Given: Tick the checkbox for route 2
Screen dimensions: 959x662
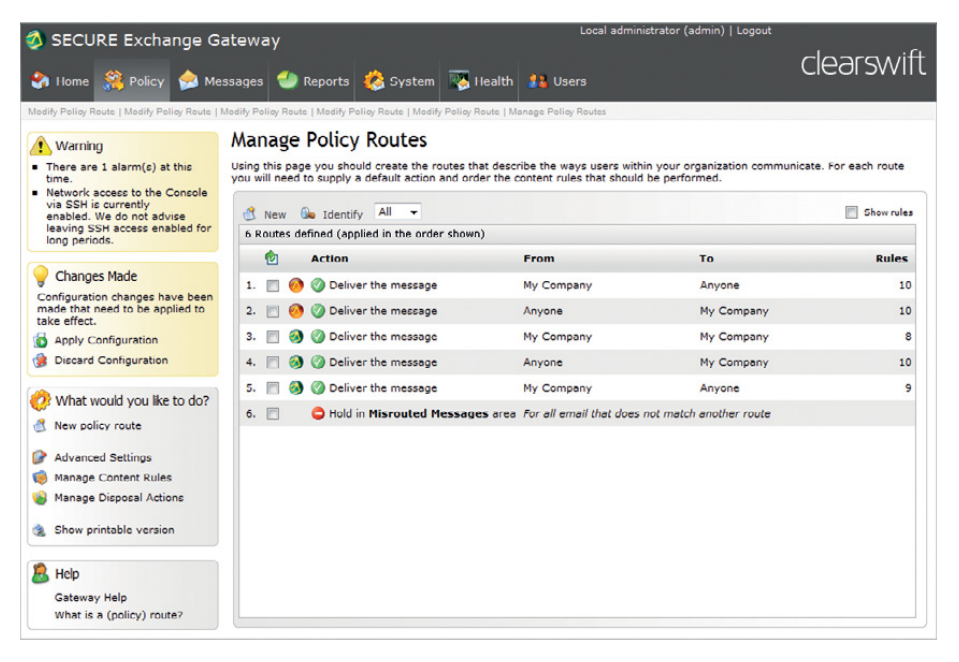Looking at the screenshot, I should coord(273,311).
